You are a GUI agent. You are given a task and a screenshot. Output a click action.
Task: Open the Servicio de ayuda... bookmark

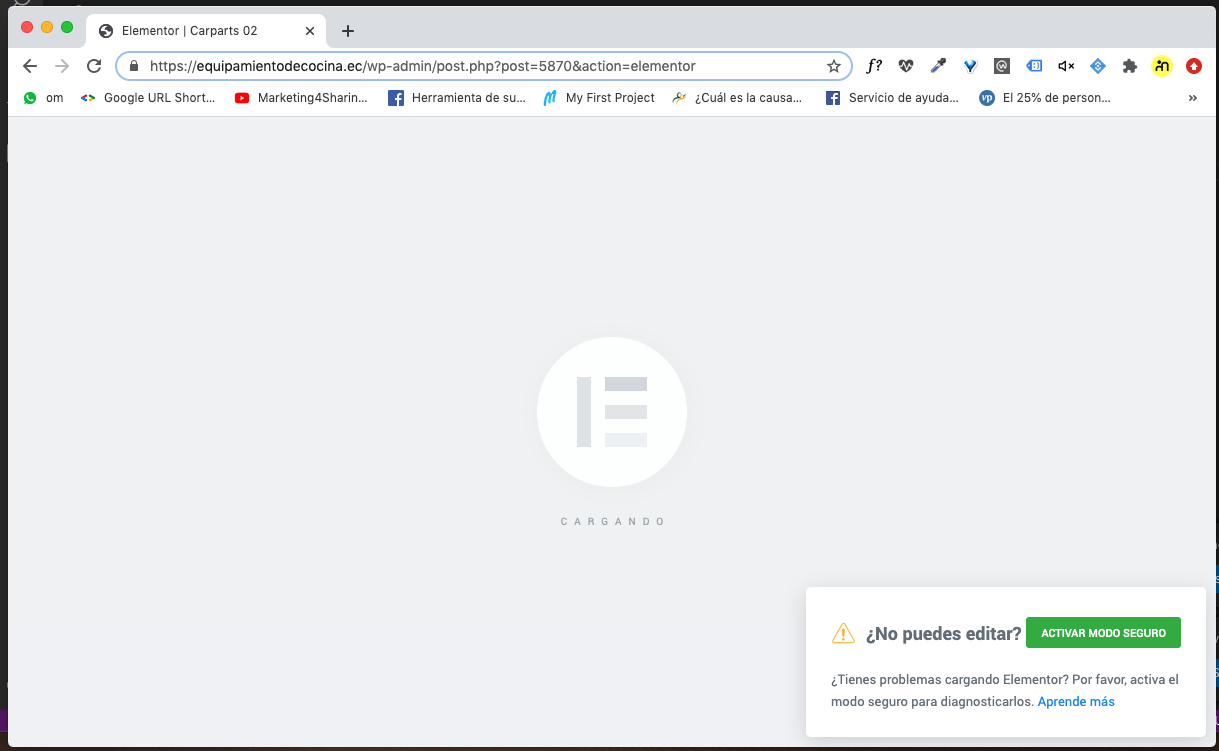point(892,98)
